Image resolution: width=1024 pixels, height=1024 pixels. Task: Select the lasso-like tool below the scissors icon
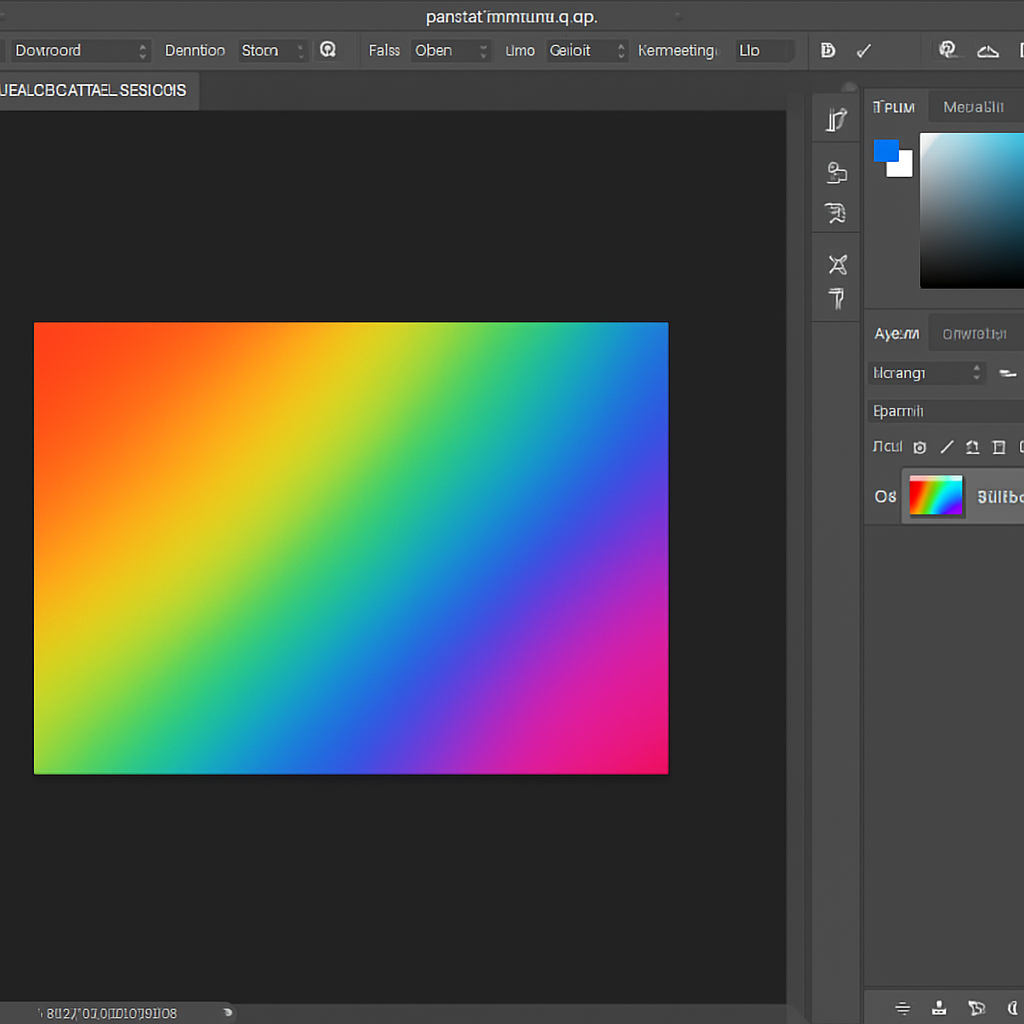pos(836,300)
